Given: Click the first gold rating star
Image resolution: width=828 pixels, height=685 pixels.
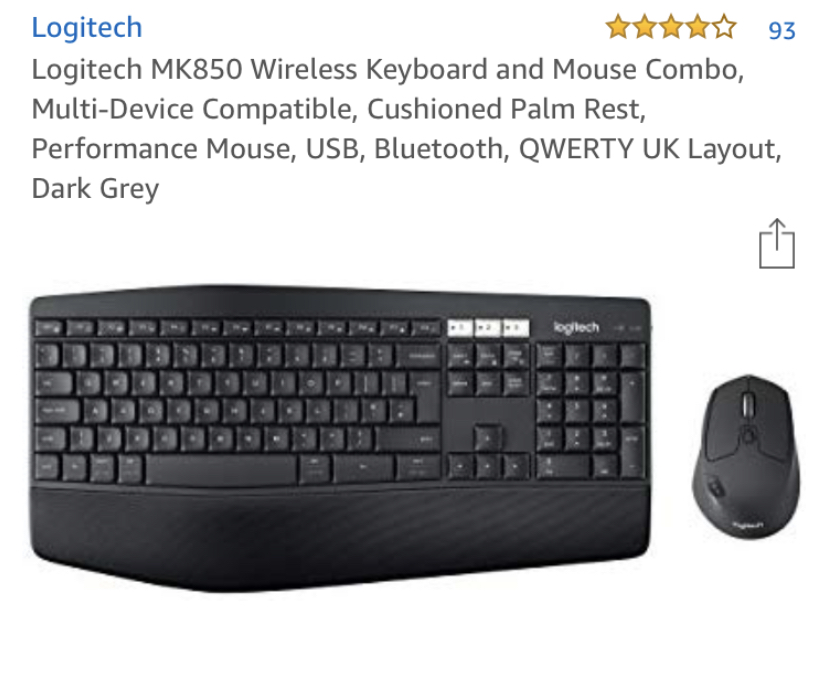Looking at the screenshot, I should pos(618,27).
